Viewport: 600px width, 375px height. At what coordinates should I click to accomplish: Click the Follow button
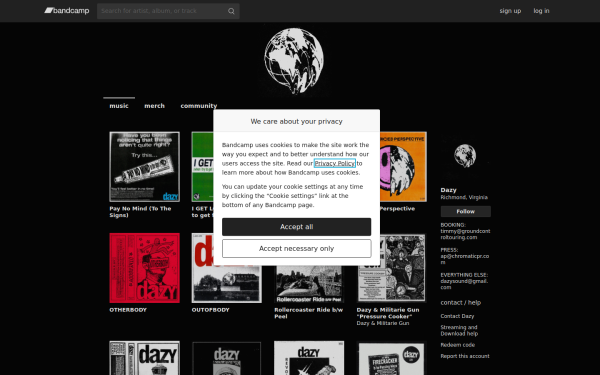tap(465, 211)
